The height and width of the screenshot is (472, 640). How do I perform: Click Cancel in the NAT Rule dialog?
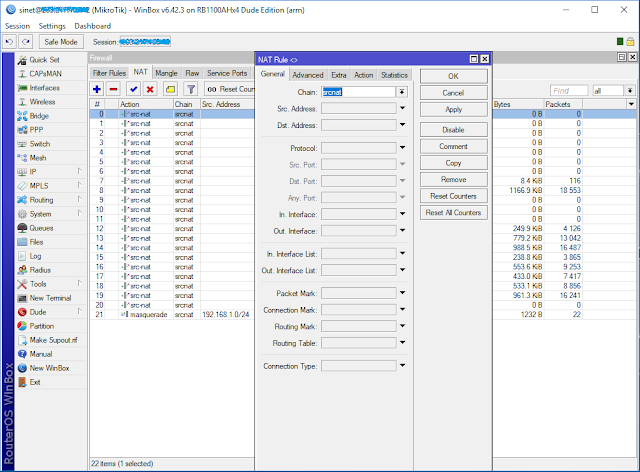(453, 93)
